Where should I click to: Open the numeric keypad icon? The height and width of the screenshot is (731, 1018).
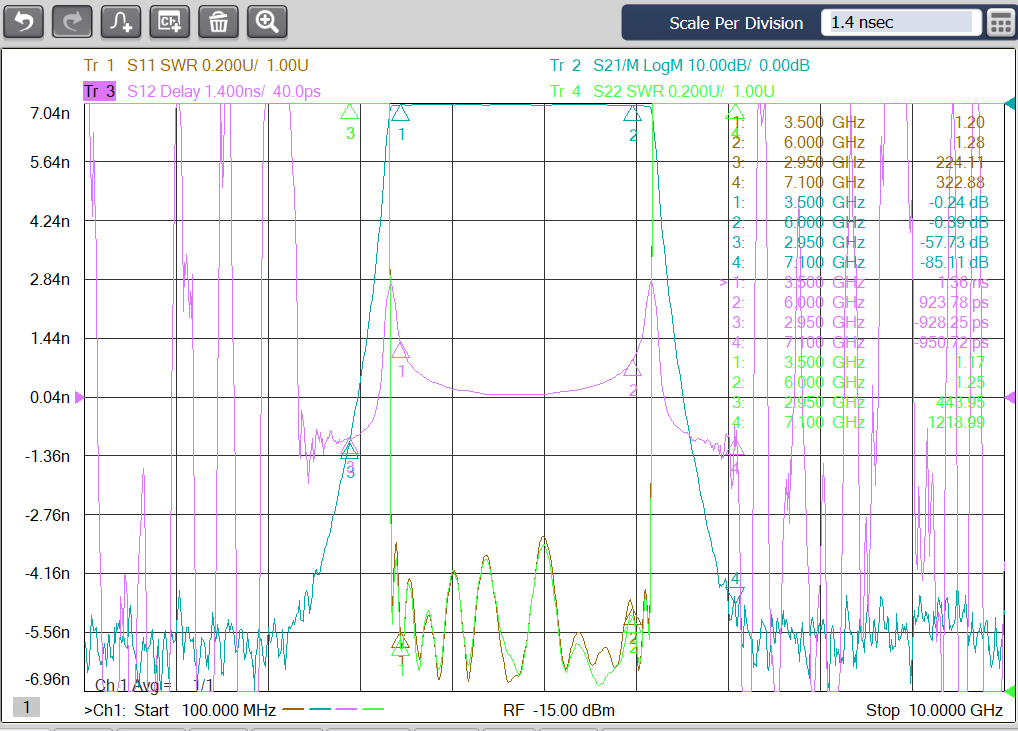(x=1000, y=23)
